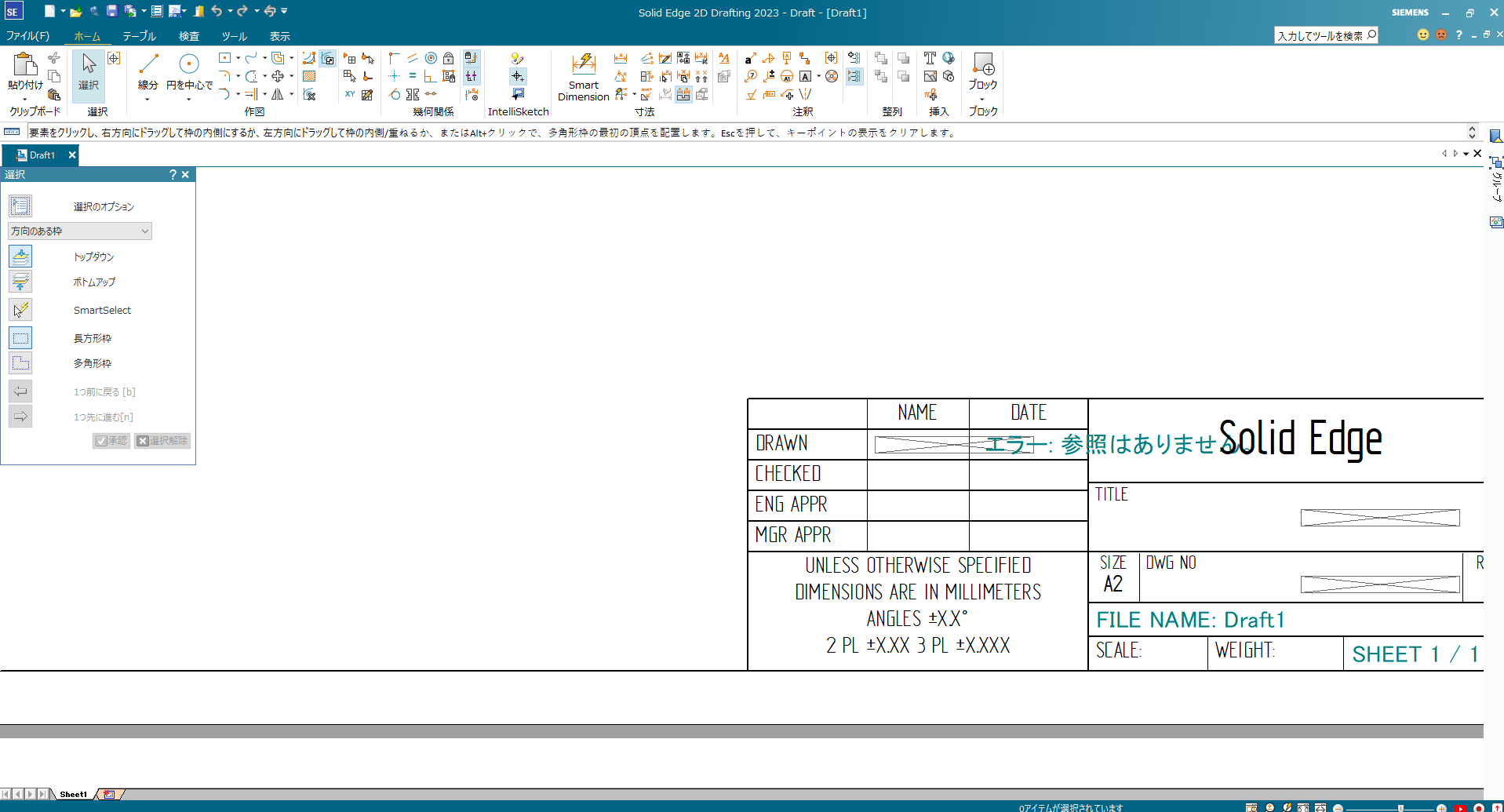The image size is (1504, 812).
Task: Click the Accept (承認) button
Action: (111, 441)
